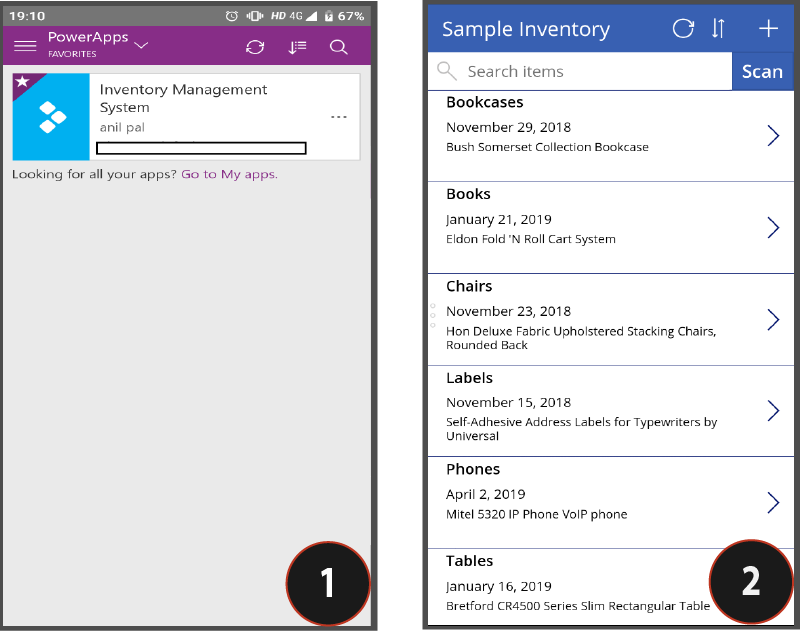Select the Books heading
The width and height of the screenshot is (800, 631).
click(468, 194)
